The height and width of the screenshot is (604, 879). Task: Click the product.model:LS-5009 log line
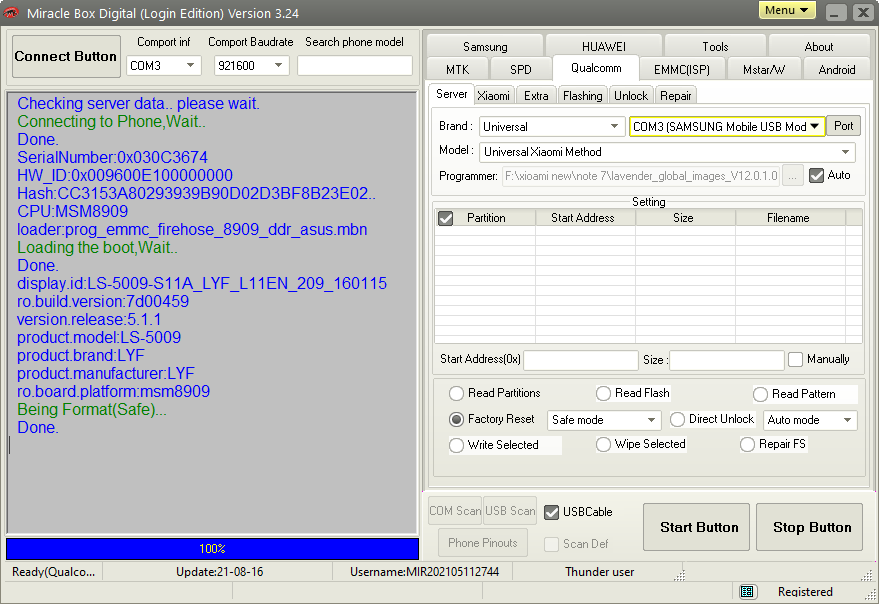(99, 337)
